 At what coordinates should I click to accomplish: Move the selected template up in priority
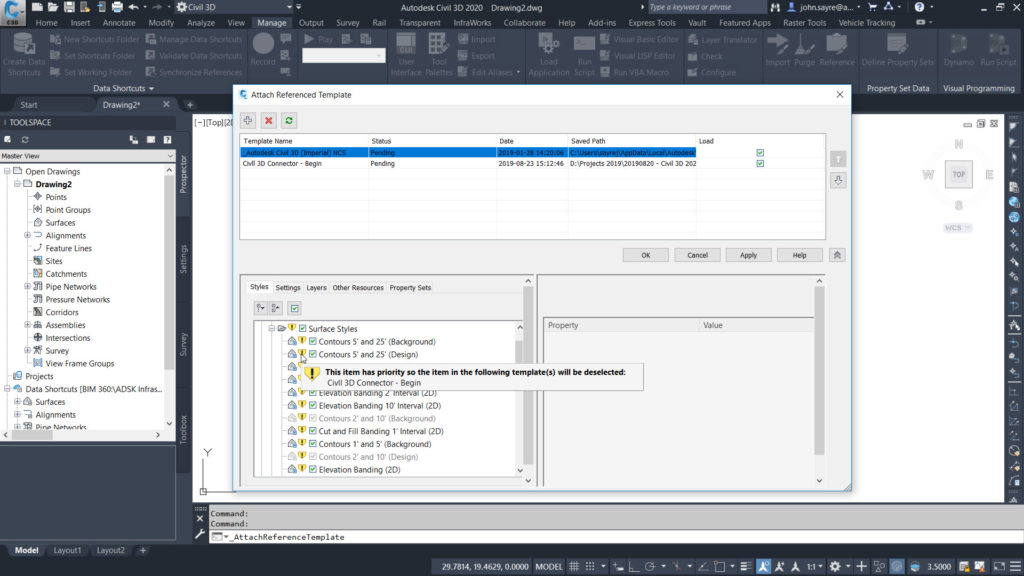click(838, 159)
